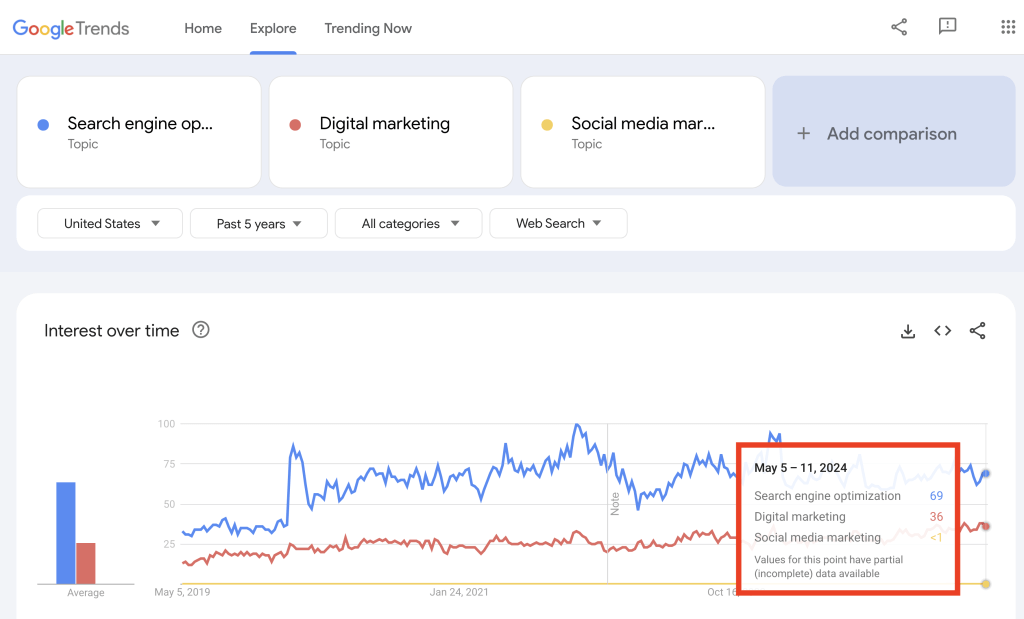Viewport: 1024px width, 619px height.
Task: Click the 'Average' label under bars
Action: (x=86, y=593)
